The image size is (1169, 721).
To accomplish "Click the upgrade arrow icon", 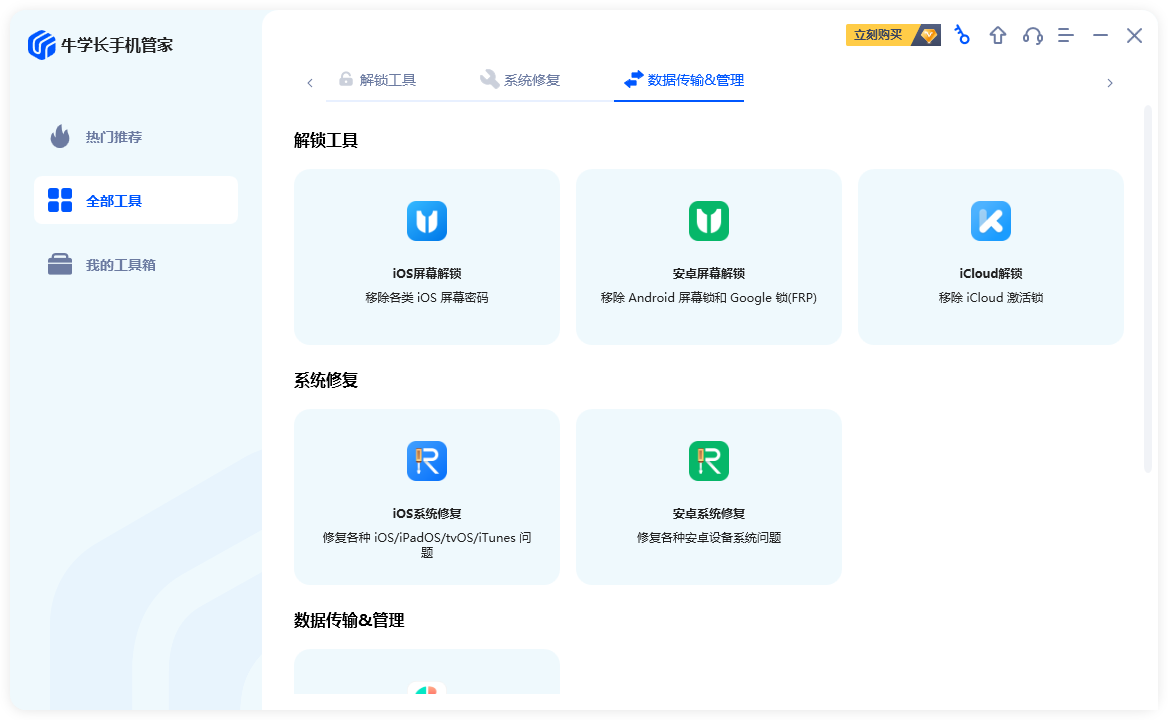I will tap(998, 36).
